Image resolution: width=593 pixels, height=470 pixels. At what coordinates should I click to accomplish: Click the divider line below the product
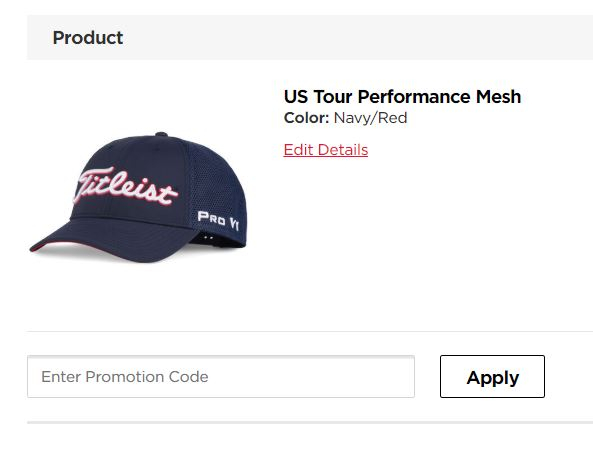[x=310, y=332]
